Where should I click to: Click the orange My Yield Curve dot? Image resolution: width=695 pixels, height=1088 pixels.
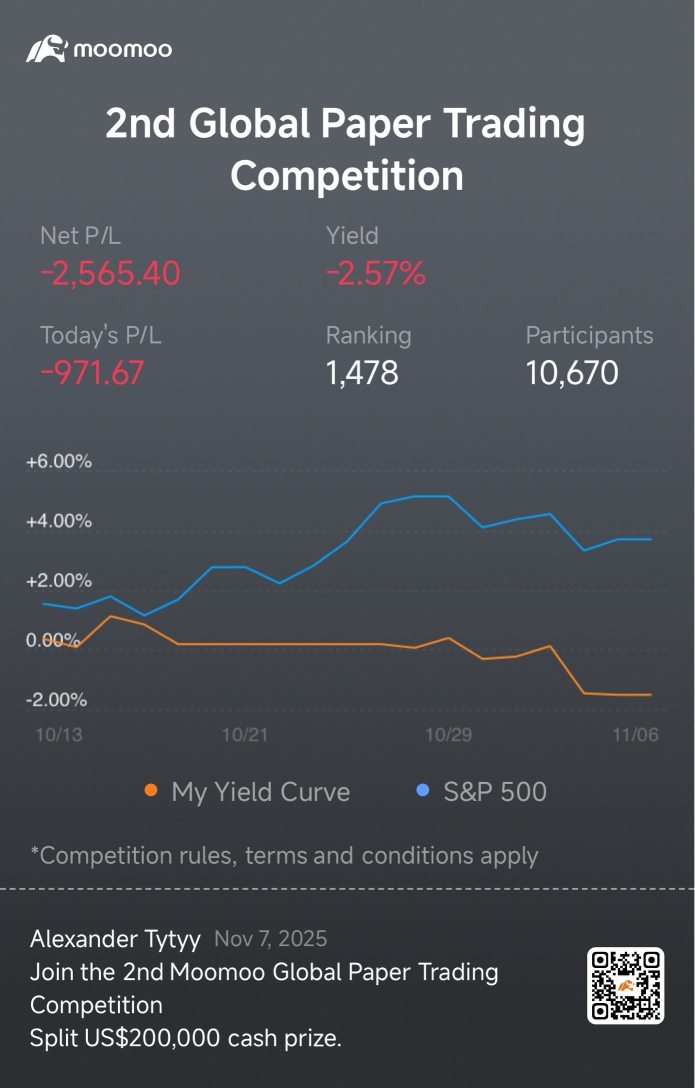(x=151, y=791)
